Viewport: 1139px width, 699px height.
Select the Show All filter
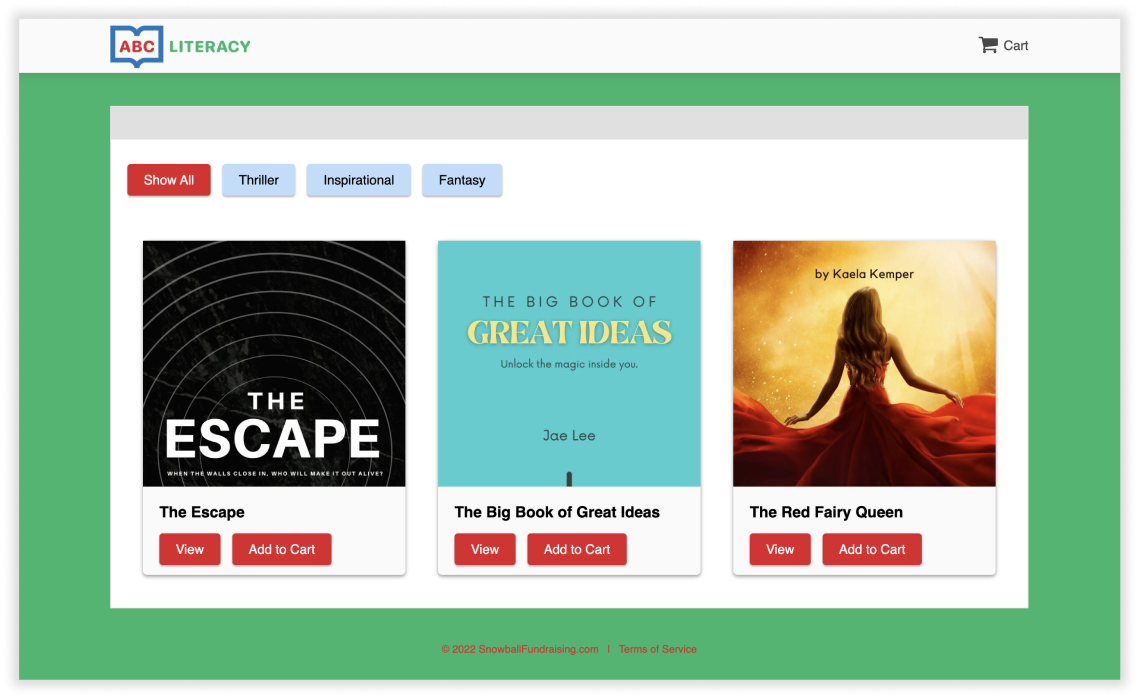point(169,180)
